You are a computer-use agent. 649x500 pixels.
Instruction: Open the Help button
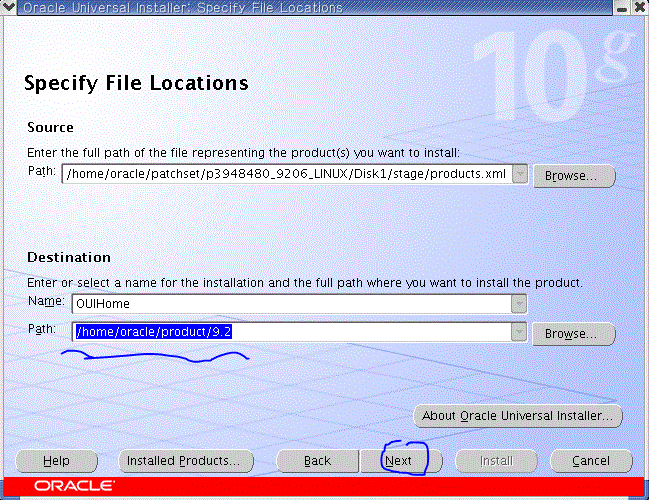tap(57, 461)
